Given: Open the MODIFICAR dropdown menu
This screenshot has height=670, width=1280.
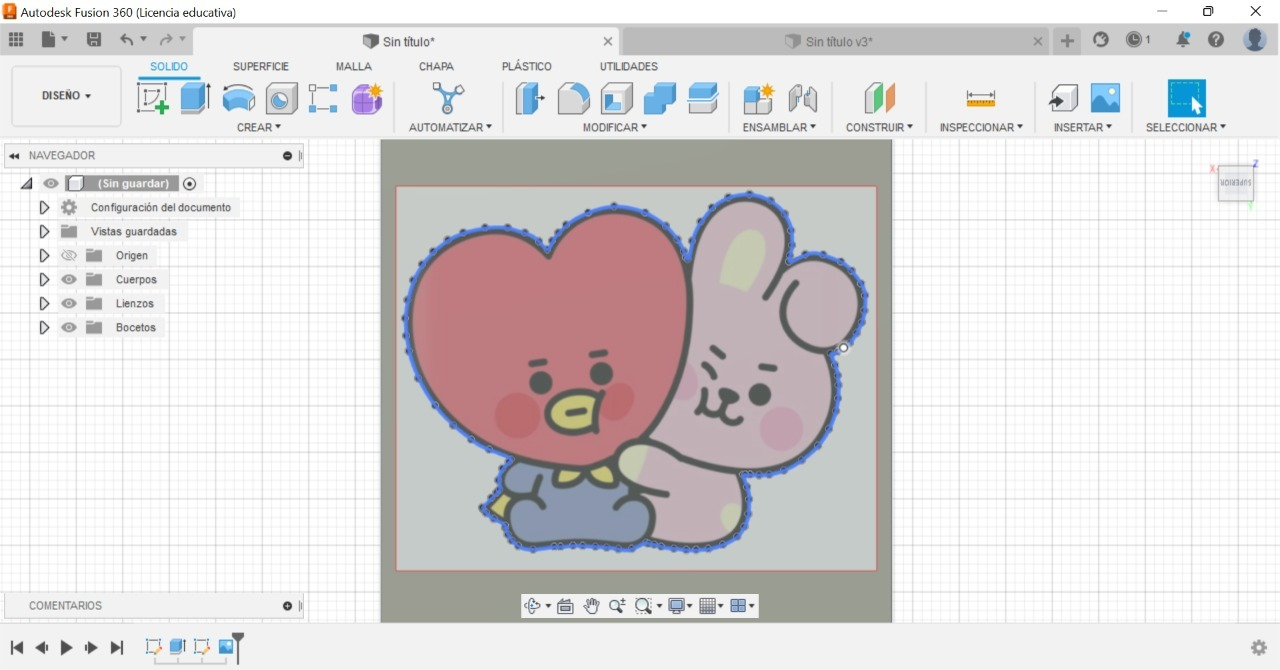Looking at the screenshot, I should [x=615, y=127].
